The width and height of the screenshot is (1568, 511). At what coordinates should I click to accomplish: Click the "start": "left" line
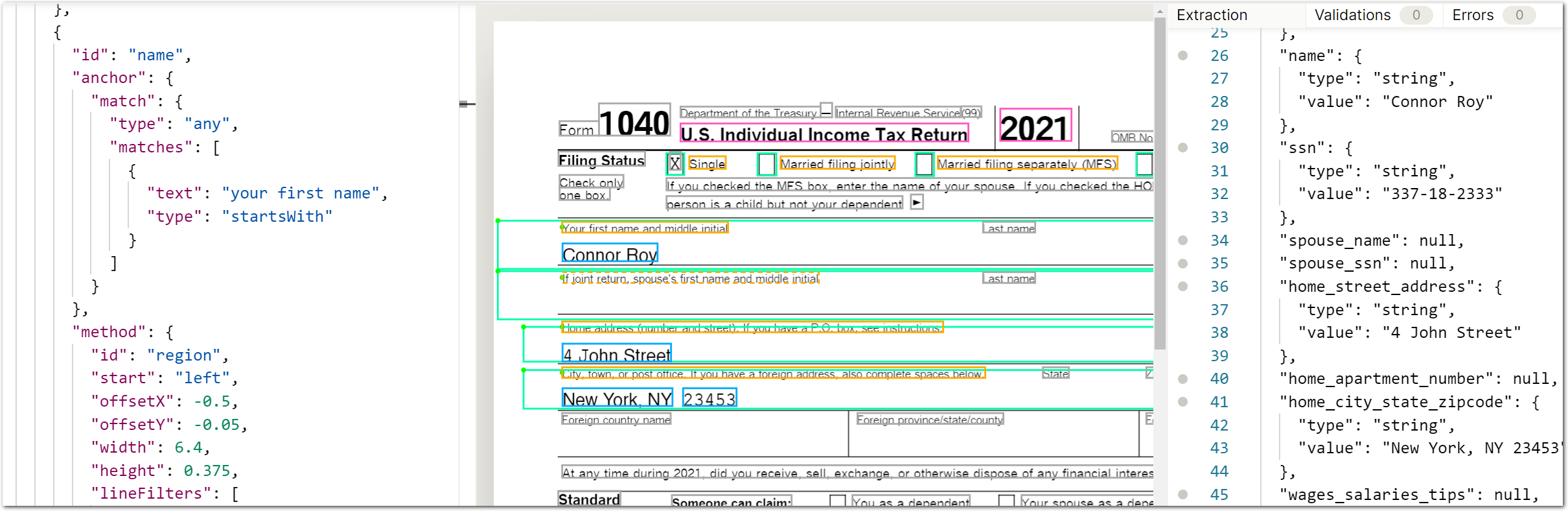[165, 378]
